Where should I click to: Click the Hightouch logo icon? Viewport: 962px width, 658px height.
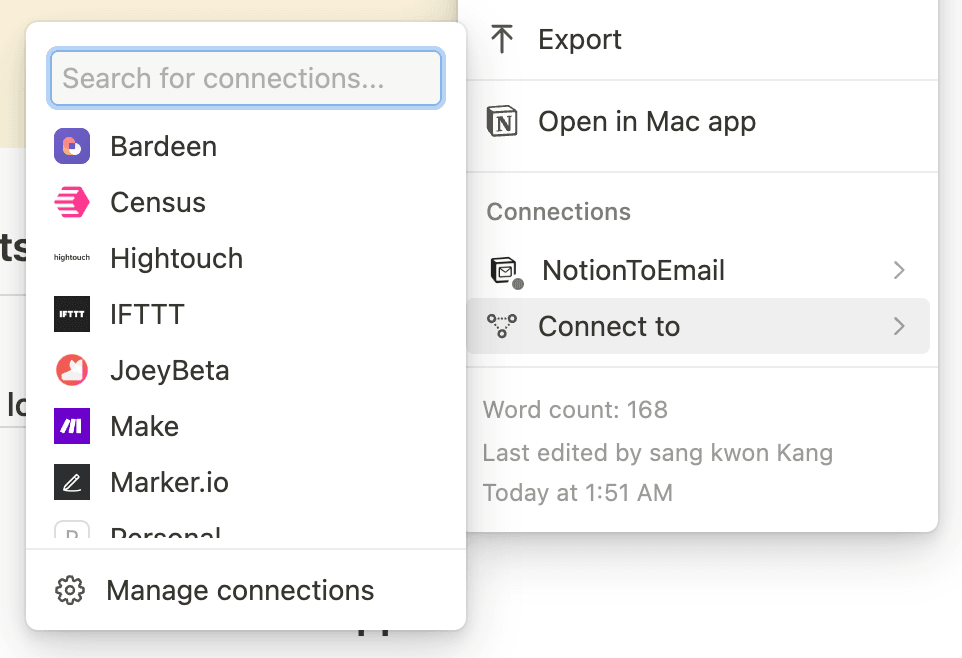[72, 258]
